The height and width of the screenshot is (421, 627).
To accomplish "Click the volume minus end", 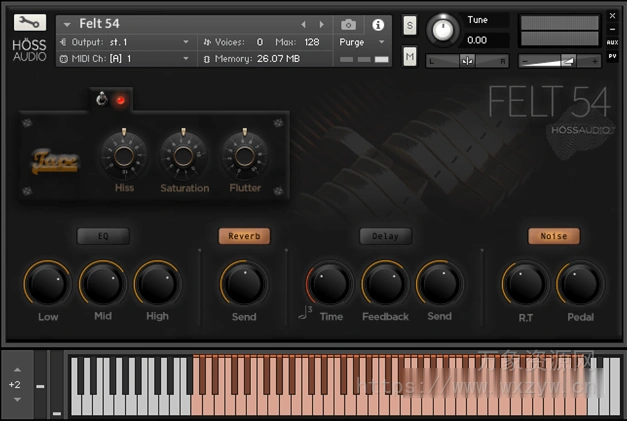I will (x=525, y=61).
